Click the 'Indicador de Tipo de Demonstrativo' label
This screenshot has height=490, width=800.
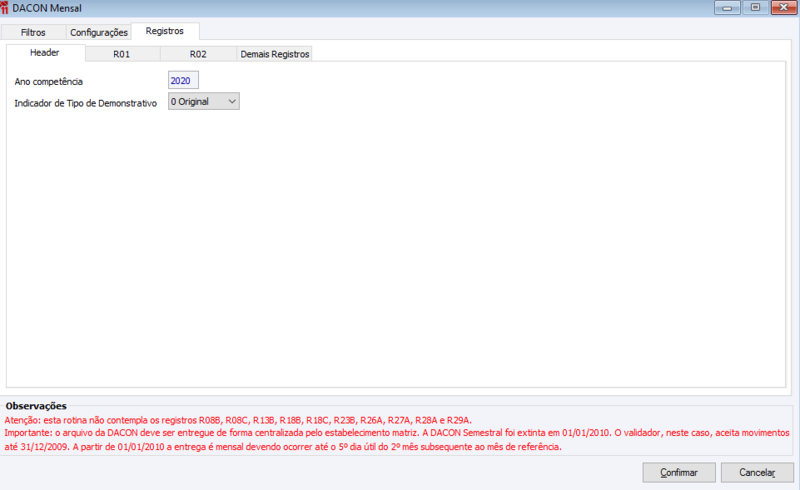click(86, 103)
